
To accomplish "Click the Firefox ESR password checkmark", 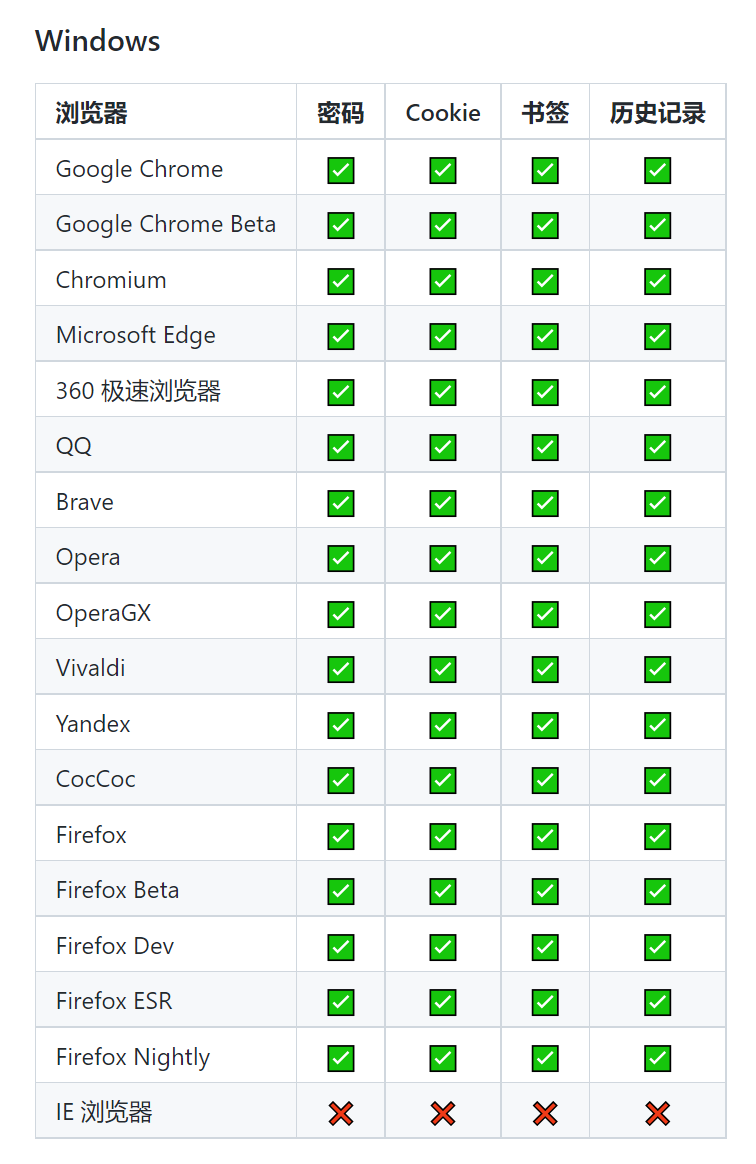I will [341, 1002].
